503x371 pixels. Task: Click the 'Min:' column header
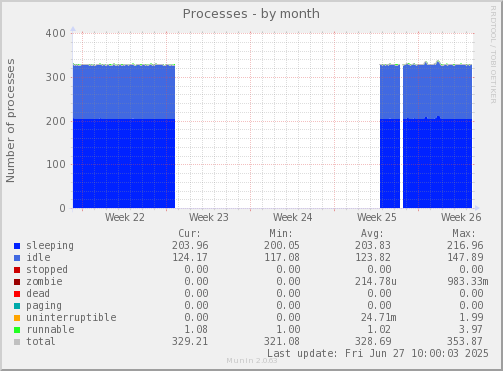(x=281, y=233)
